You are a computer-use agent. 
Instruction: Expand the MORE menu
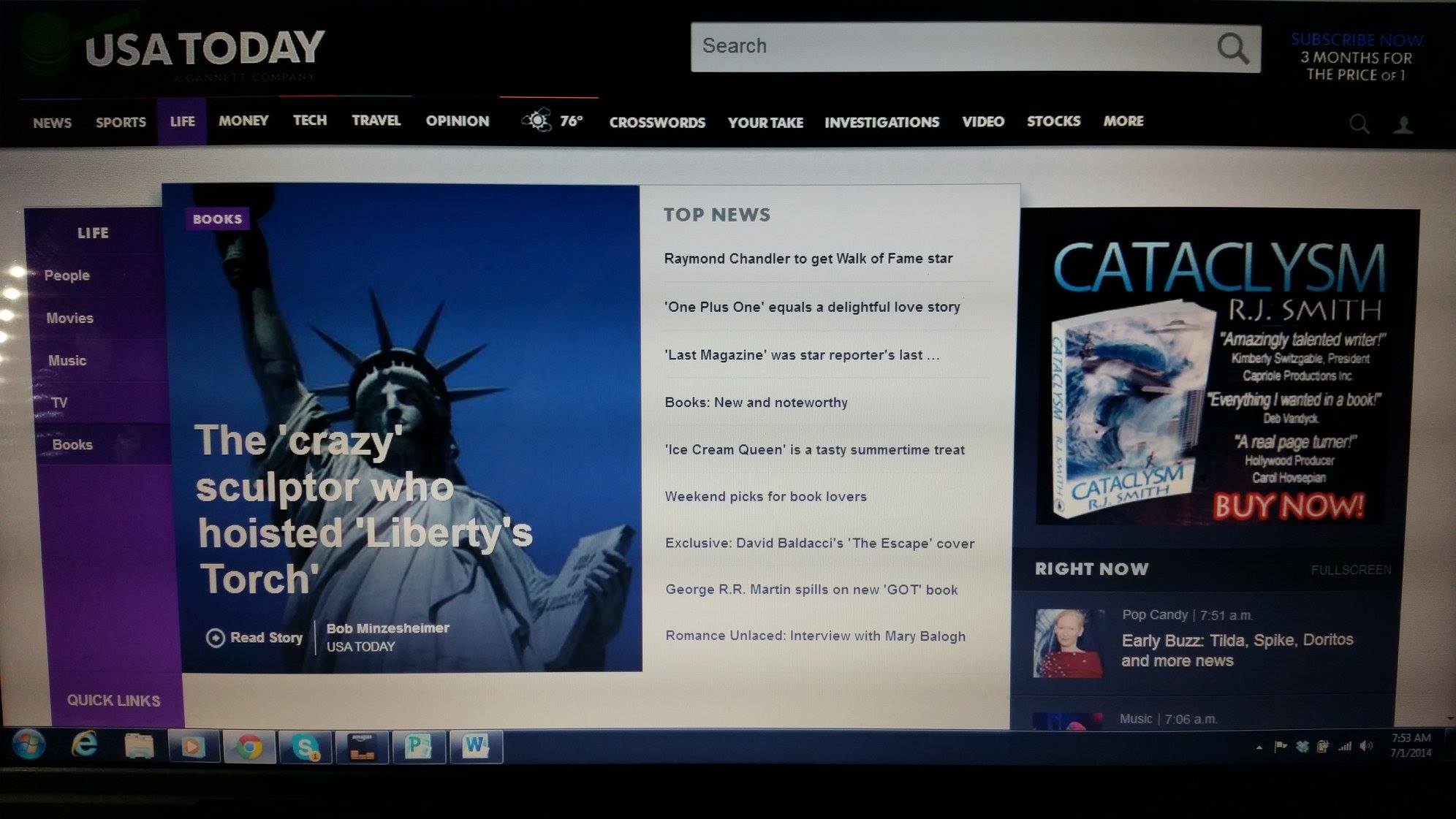point(1123,121)
